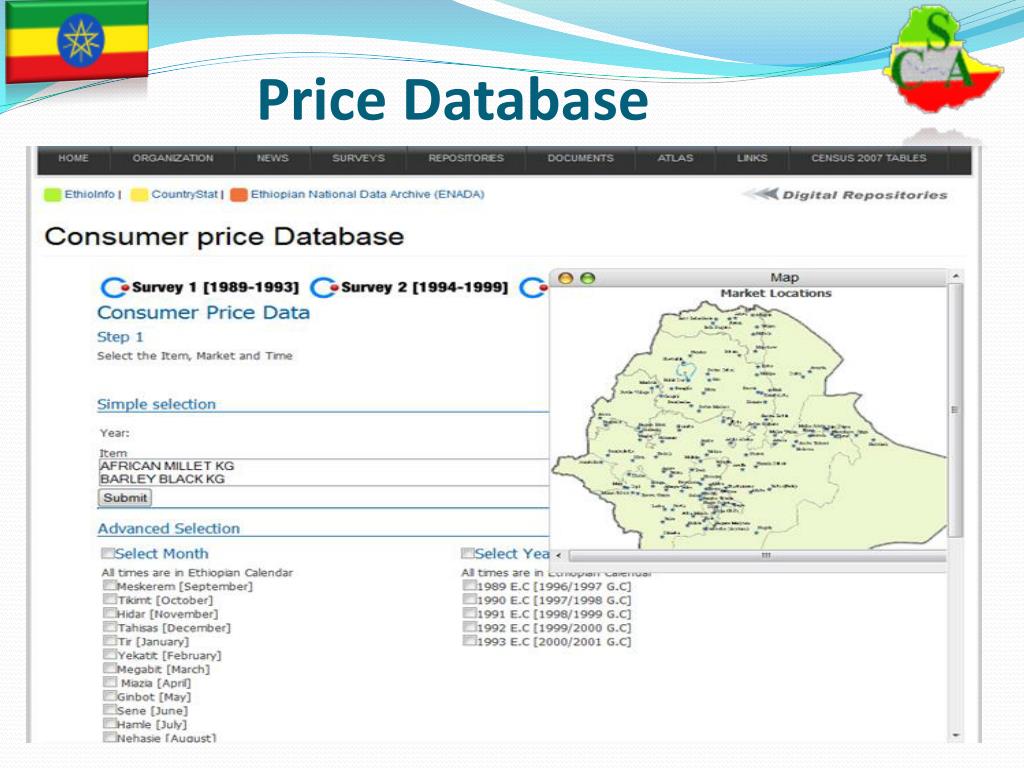The height and width of the screenshot is (768, 1024).
Task: Check Ginbot [May] month
Action: (110, 696)
